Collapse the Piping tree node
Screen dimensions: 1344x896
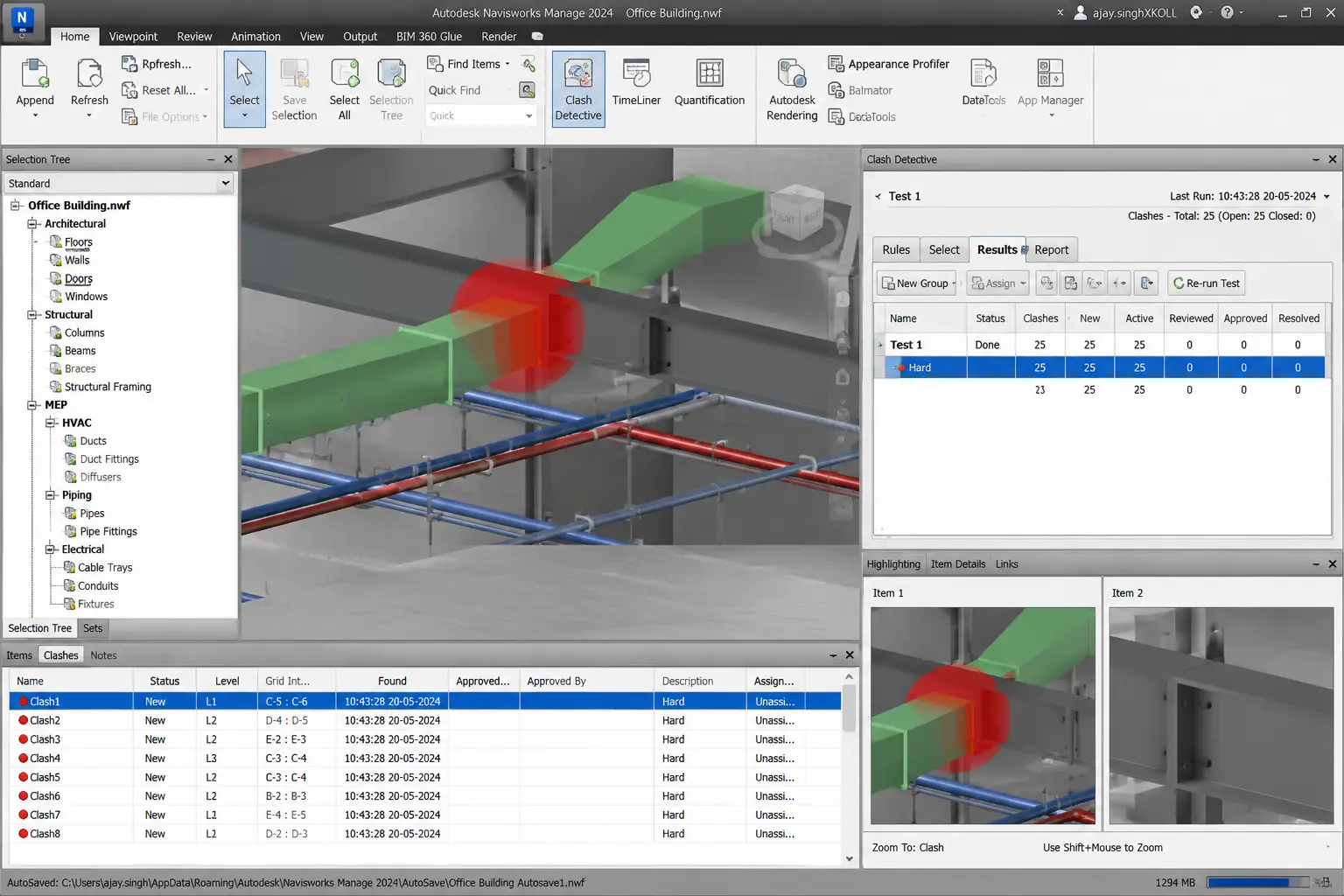tap(50, 495)
